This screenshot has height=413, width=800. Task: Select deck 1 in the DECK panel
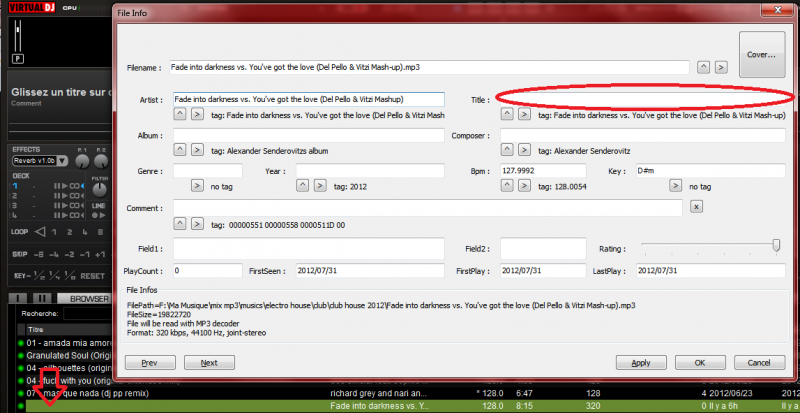(15, 186)
